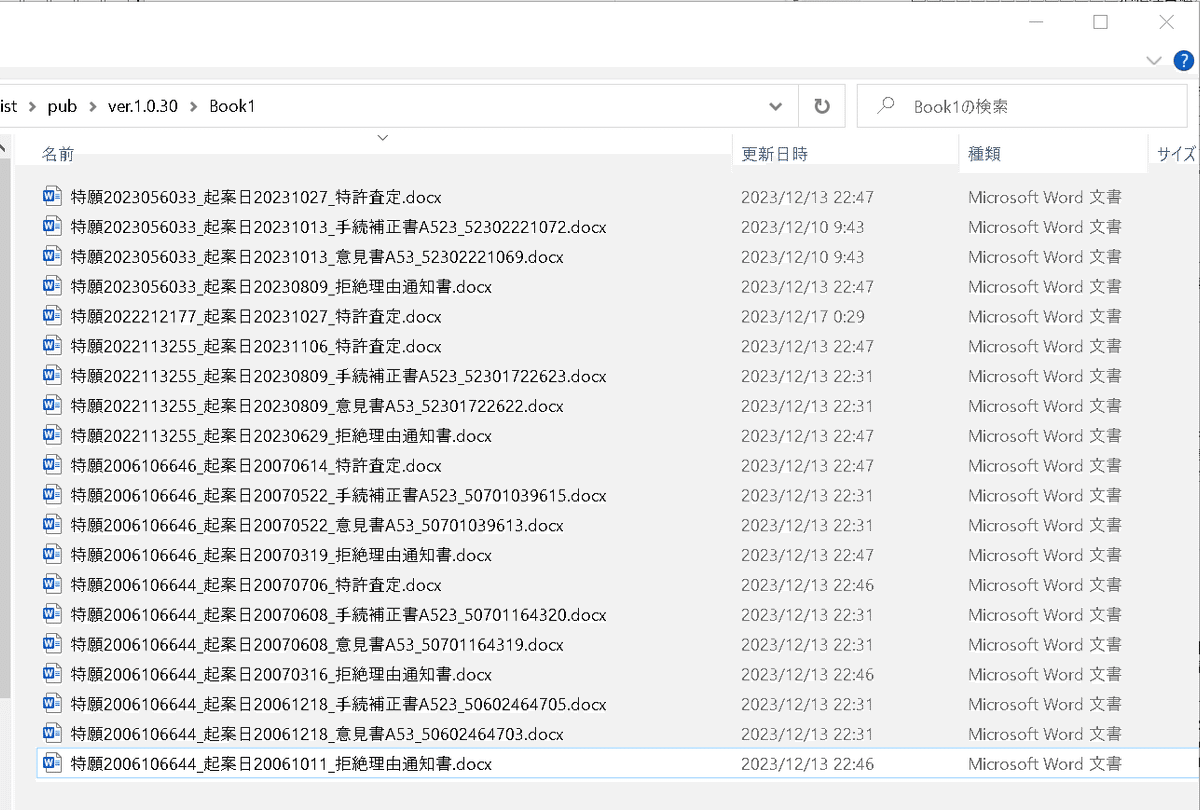Select file 特願2023056033_起案日20231027_特許査定.docx

tap(256, 197)
